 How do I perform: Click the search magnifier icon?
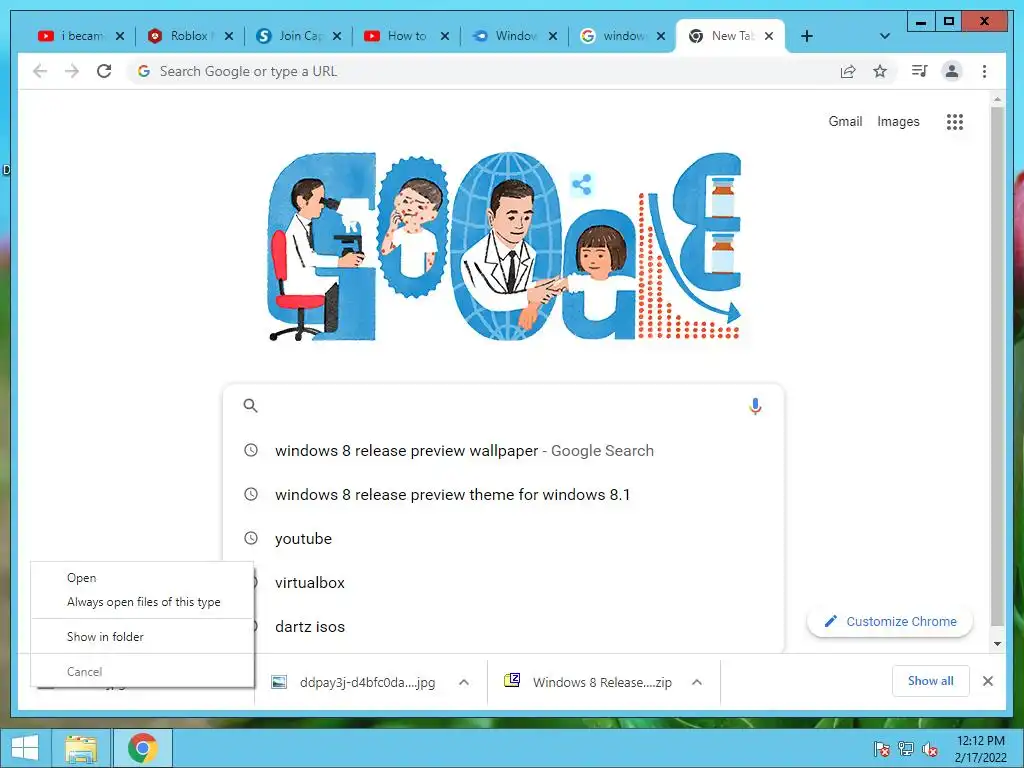(x=250, y=406)
